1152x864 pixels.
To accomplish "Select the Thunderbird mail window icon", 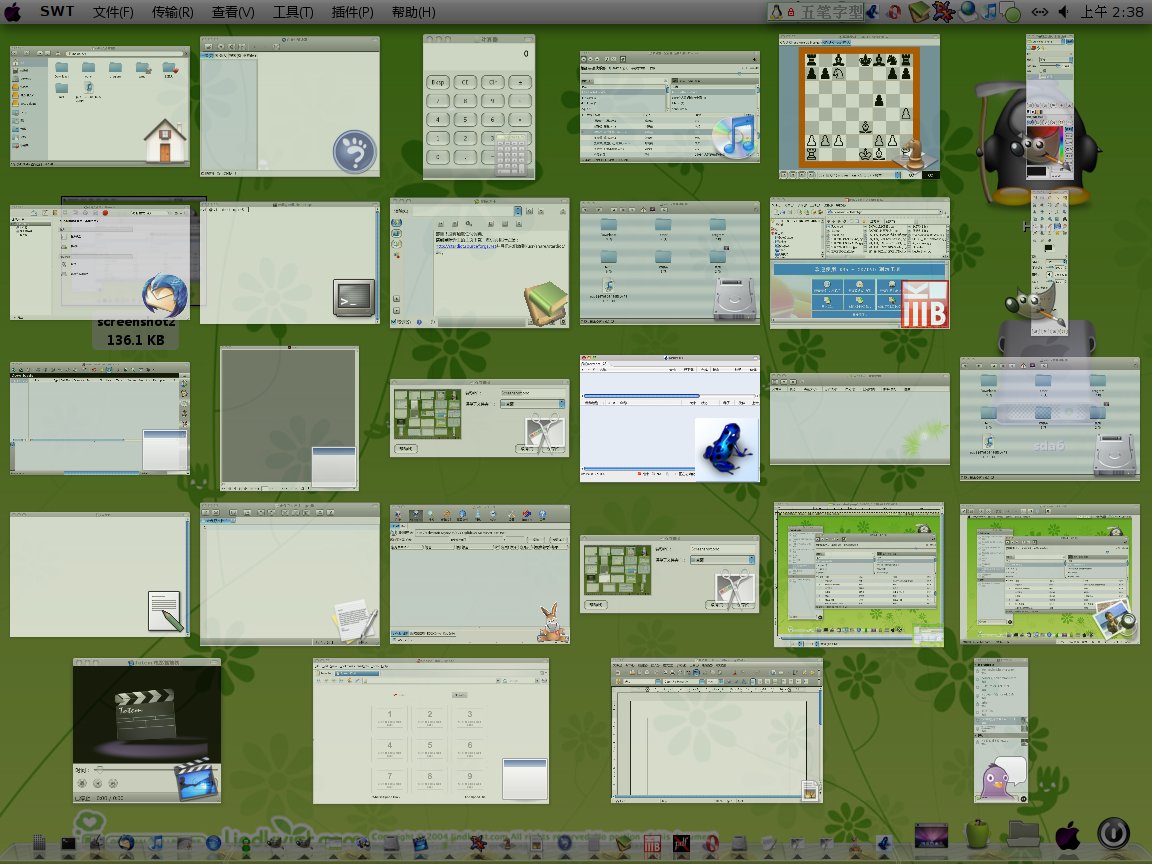I will 165,295.
